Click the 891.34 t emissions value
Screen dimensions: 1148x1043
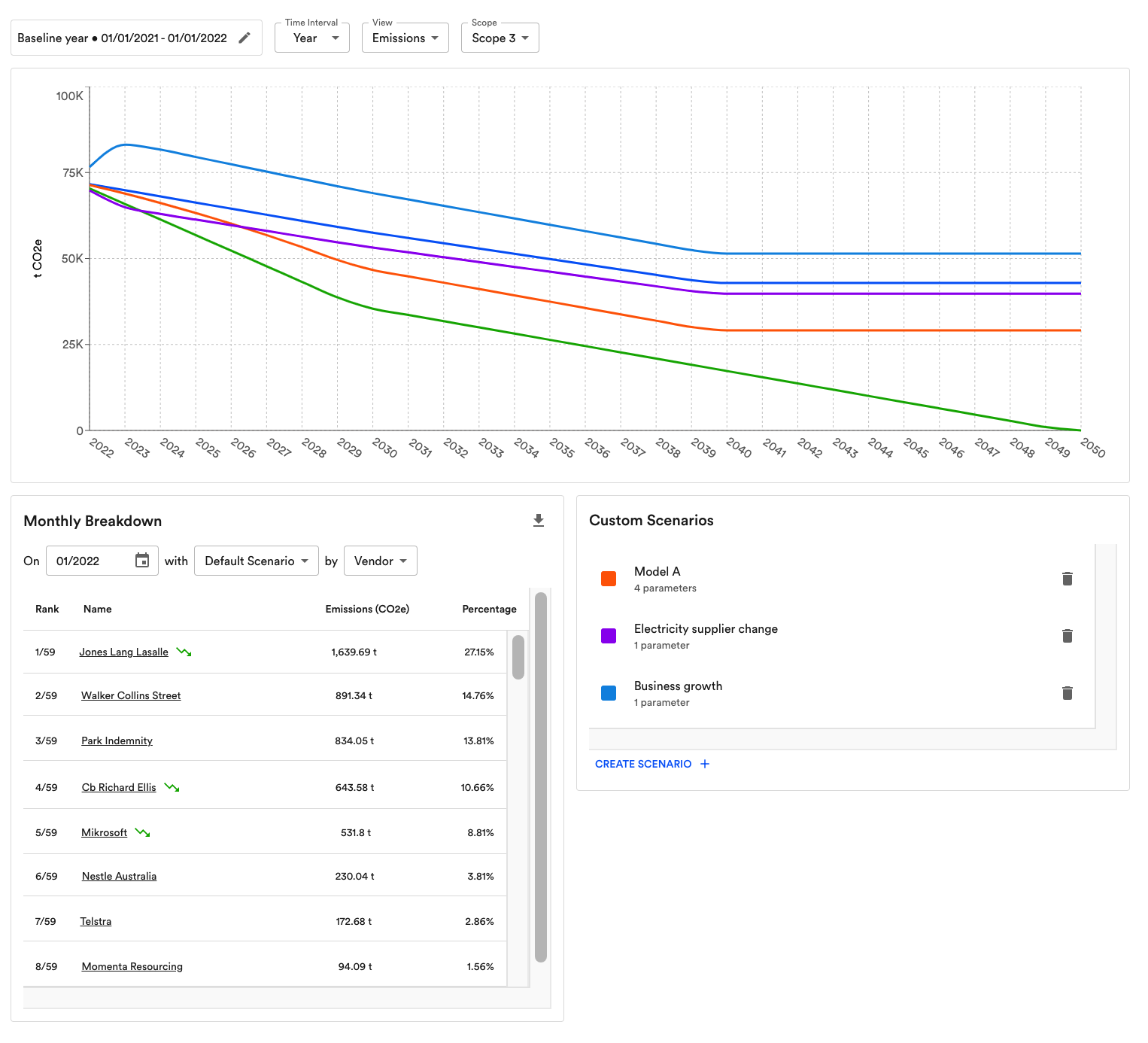click(x=354, y=695)
